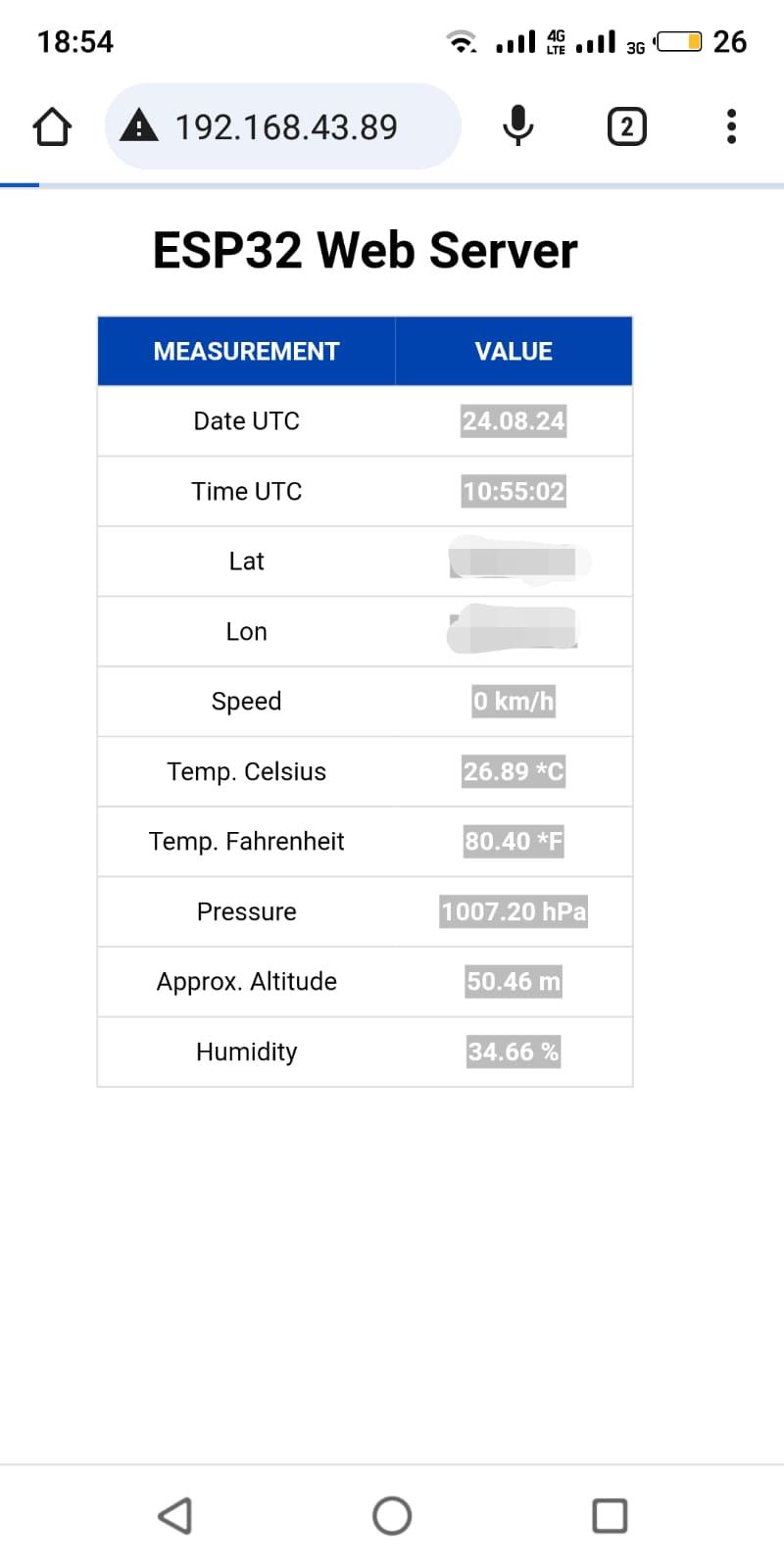Image resolution: width=784 pixels, height=1568 pixels.
Task: Select the Humidity value 34.66 %
Action: (514, 1052)
